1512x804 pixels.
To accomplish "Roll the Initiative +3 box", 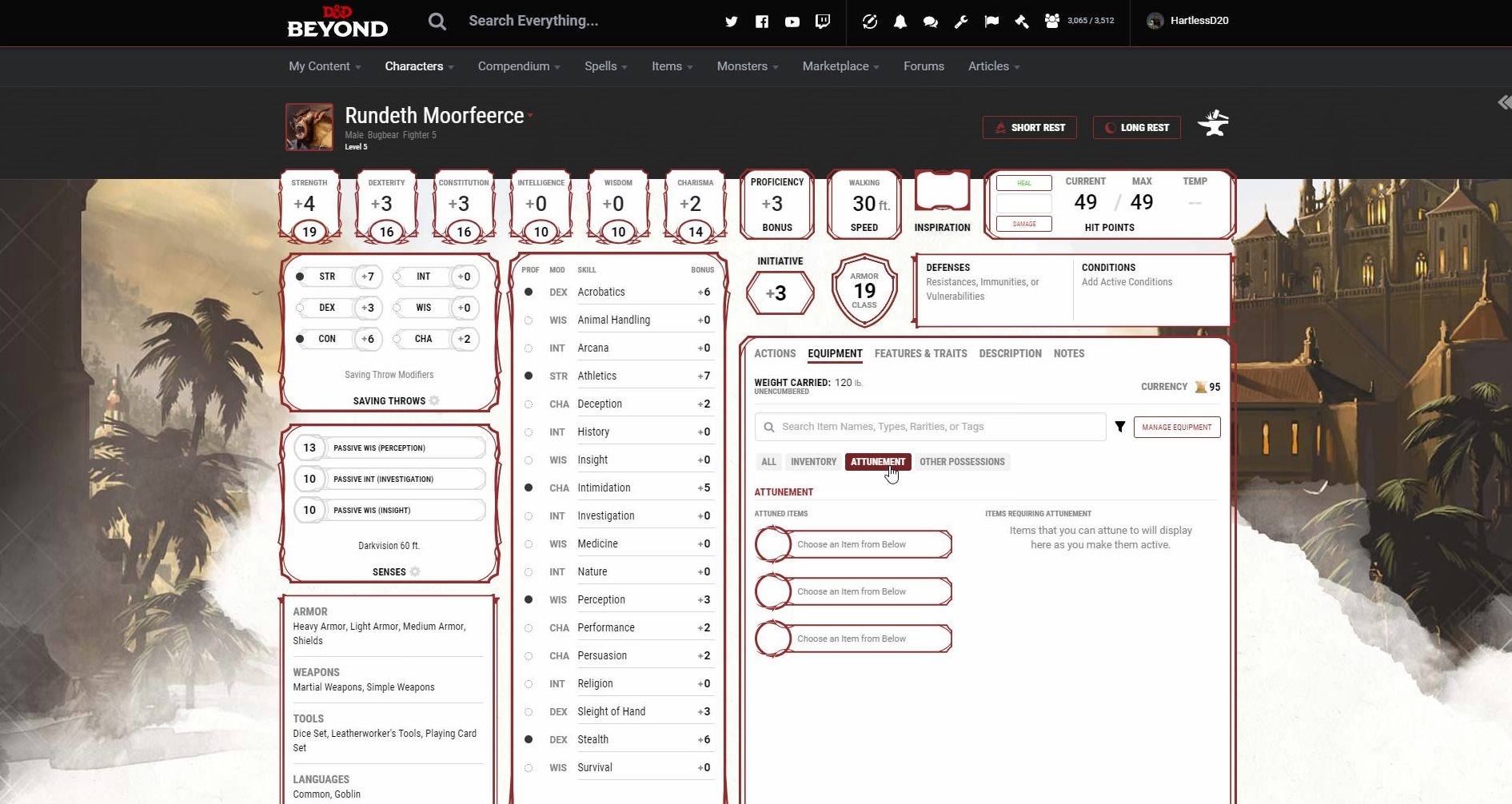I will (x=780, y=293).
